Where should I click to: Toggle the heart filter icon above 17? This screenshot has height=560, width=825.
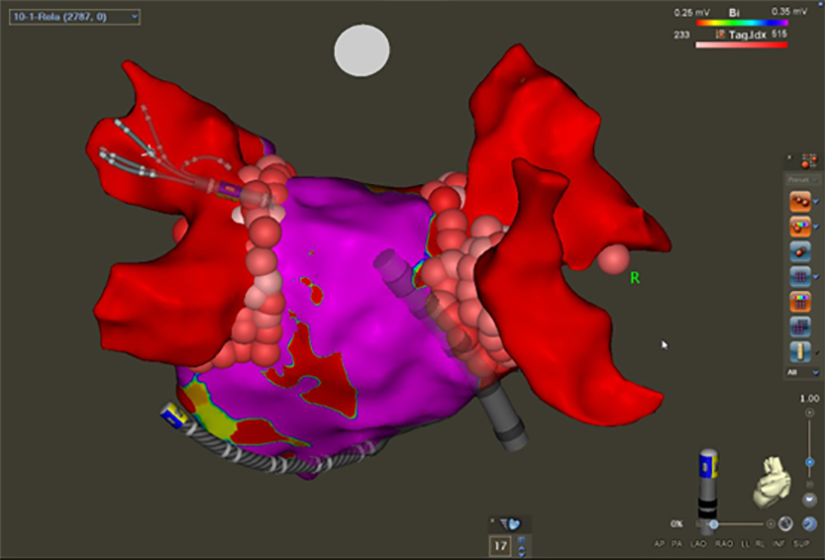[x=512, y=523]
